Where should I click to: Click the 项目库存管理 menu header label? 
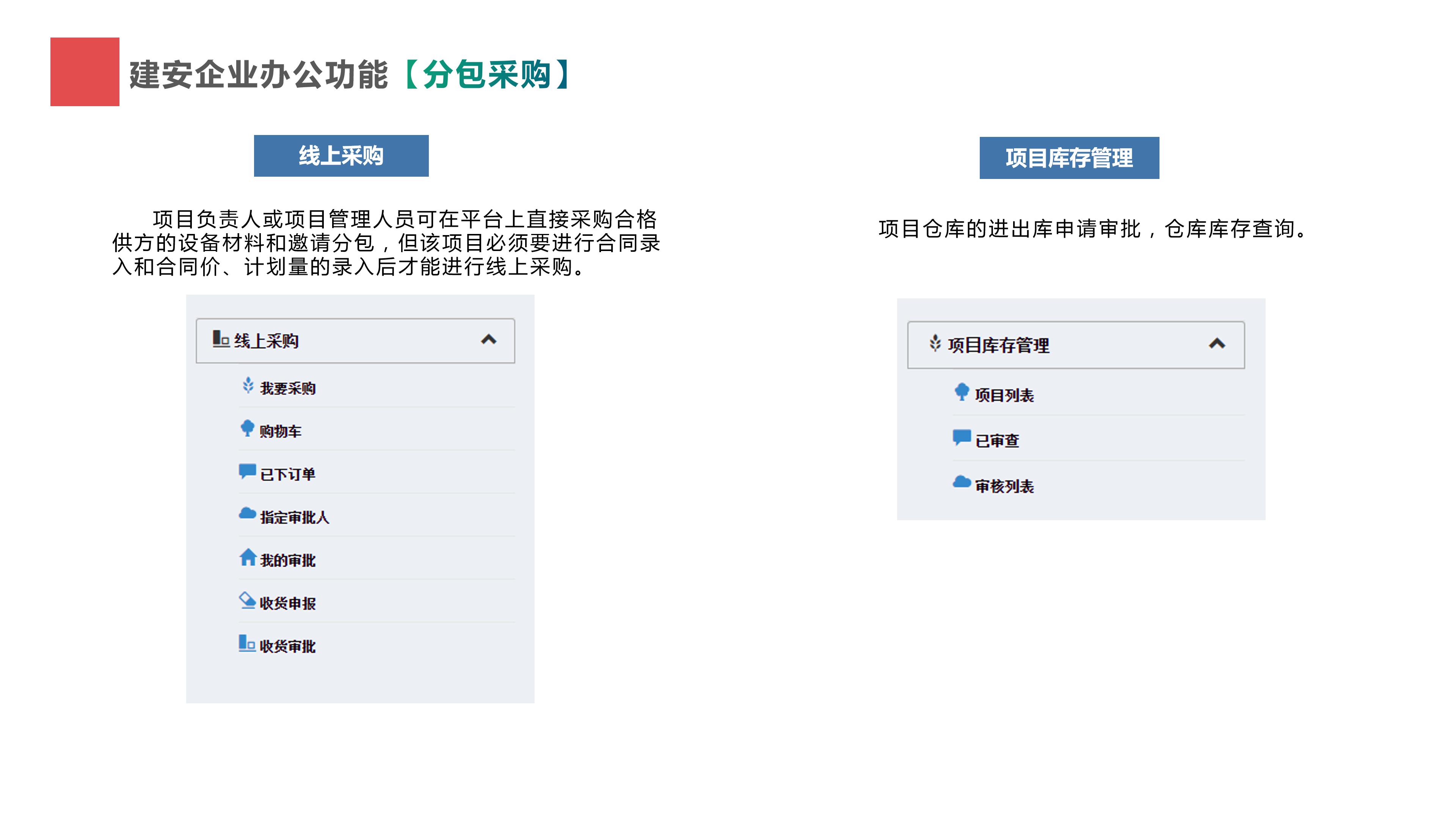tap(998, 345)
